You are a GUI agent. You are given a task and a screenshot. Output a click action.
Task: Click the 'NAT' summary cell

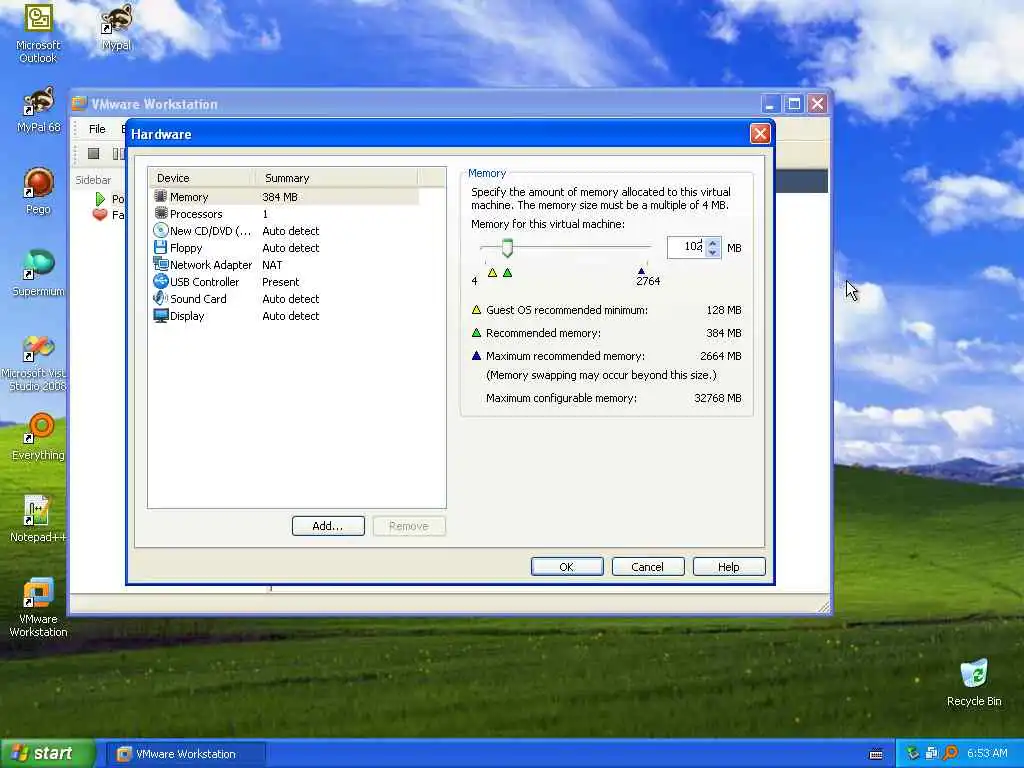(x=272, y=264)
